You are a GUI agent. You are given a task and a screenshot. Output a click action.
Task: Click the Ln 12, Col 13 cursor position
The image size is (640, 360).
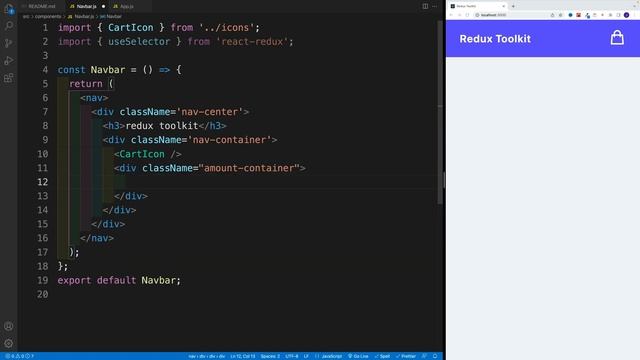(242, 356)
